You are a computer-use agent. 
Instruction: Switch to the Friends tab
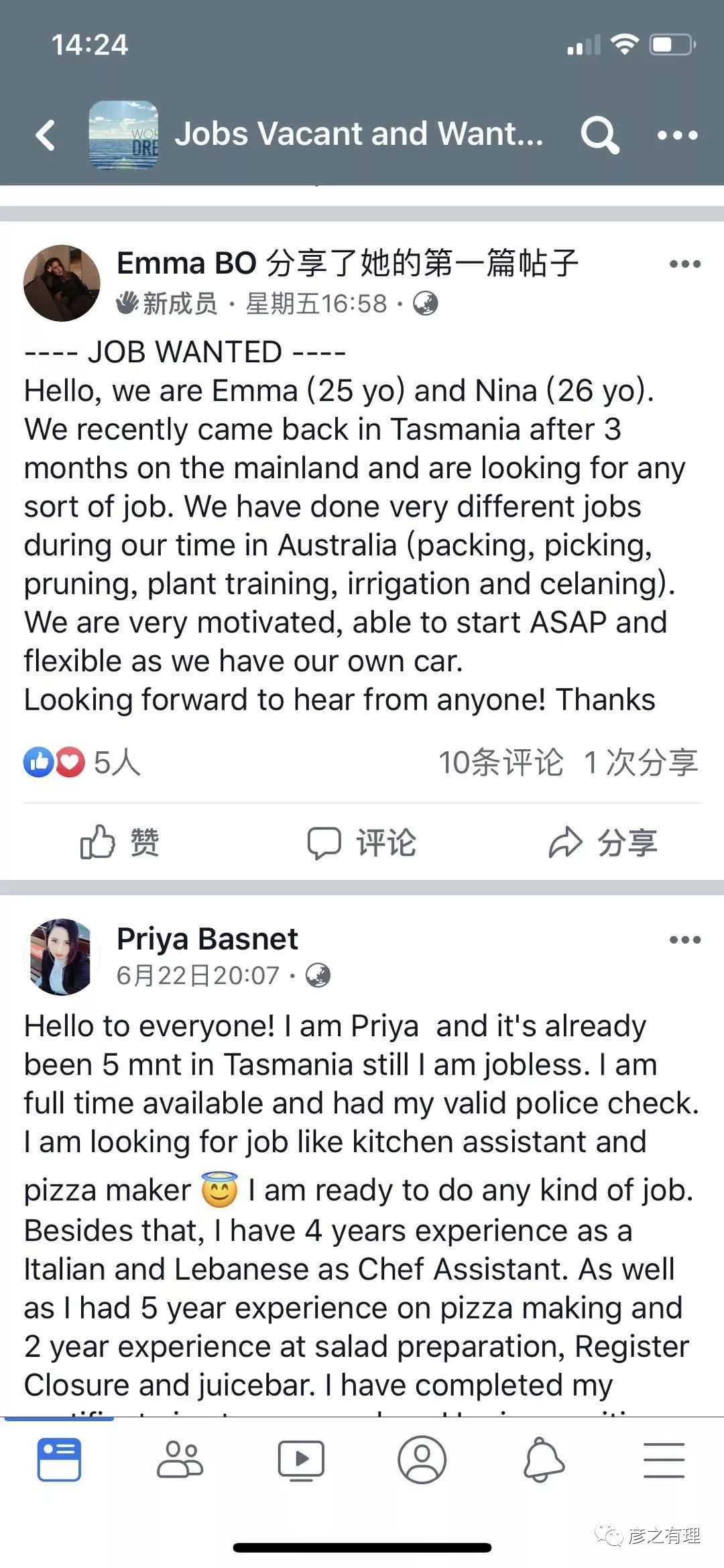point(180,1459)
